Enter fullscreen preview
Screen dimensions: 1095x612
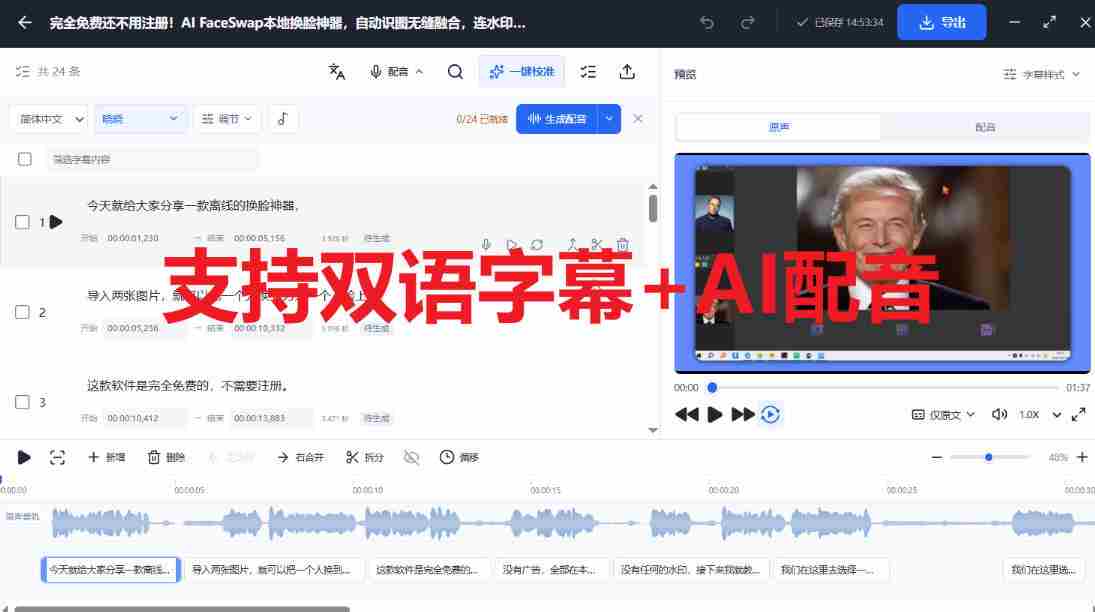tap(1078, 415)
